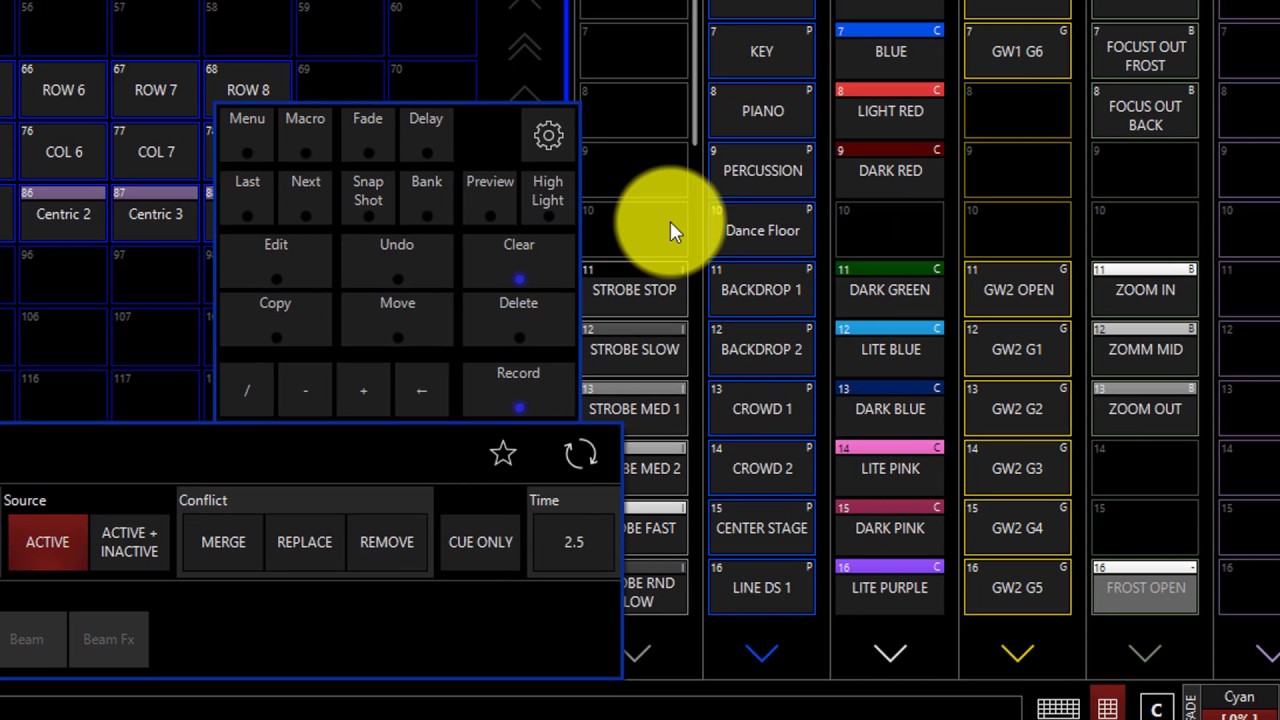The height and width of the screenshot is (720, 1280).
Task: Select ZOOM IN beam preset
Action: pos(1145,290)
